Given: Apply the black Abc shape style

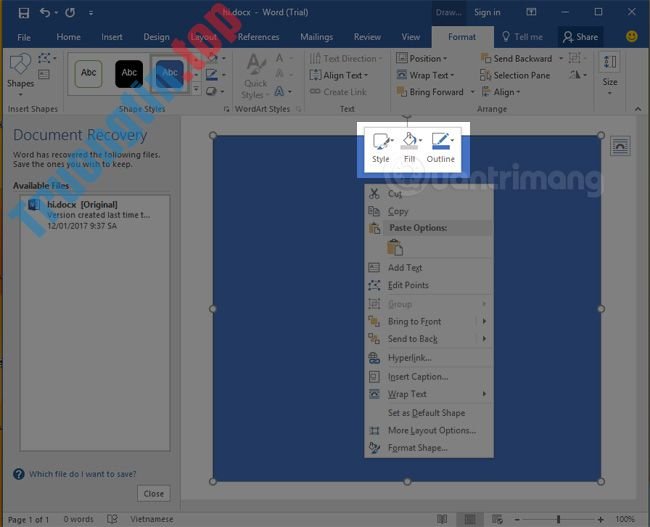Looking at the screenshot, I should click(129, 73).
